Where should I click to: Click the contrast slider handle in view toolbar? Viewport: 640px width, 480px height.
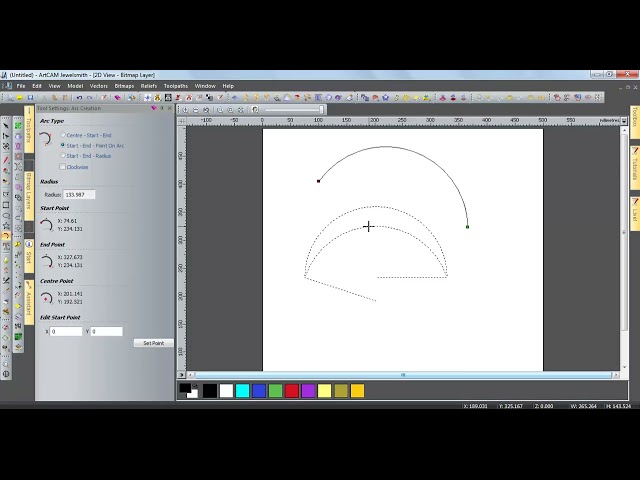coord(322,109)
